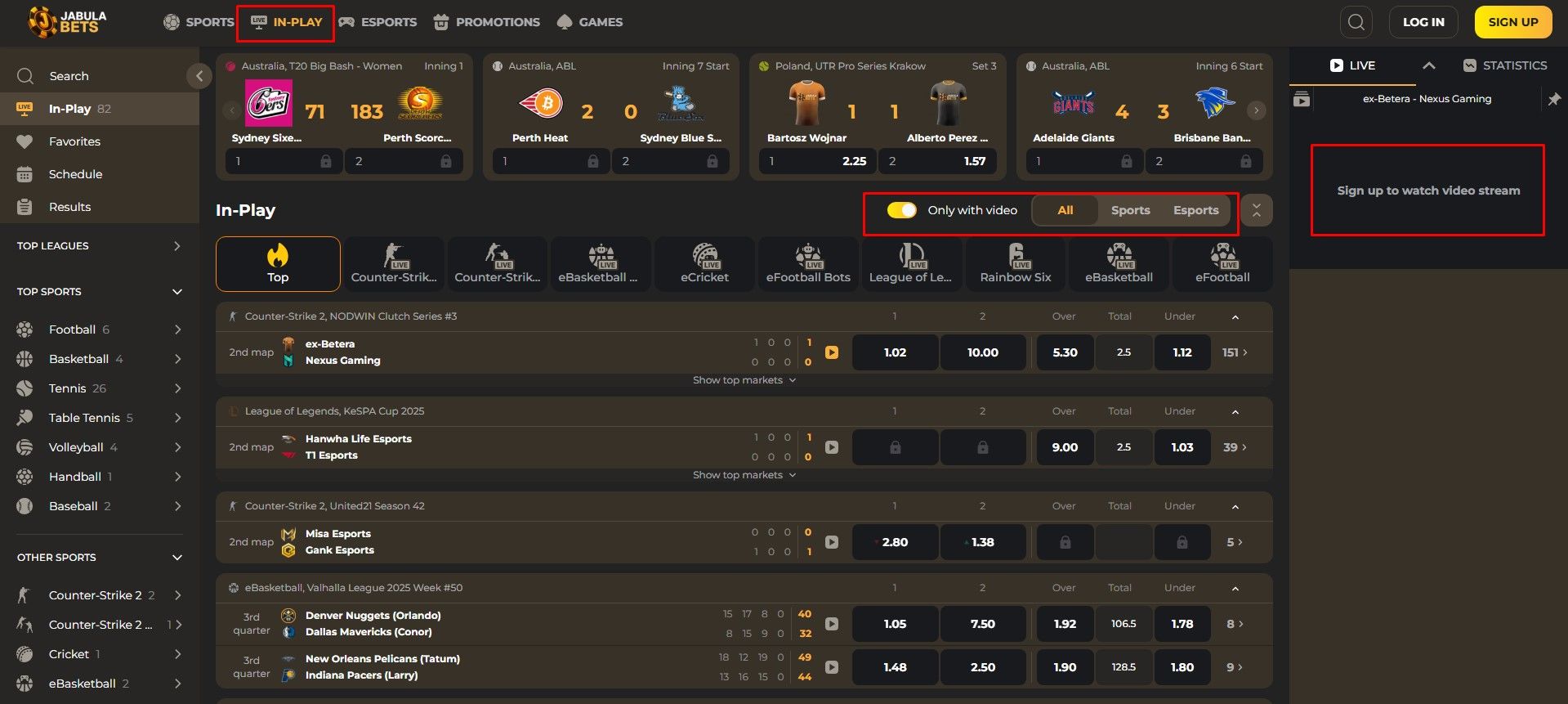Viewport: 1568px width, 704px height.
Task: Show top markets for ex-Betera match
Action: pos(744,380)
